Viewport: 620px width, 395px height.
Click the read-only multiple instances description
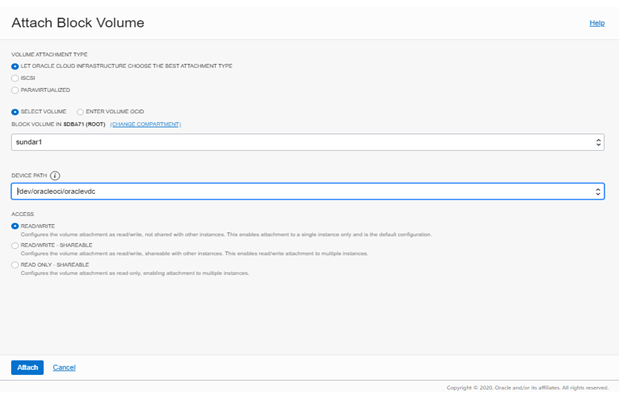pos(135,273)
